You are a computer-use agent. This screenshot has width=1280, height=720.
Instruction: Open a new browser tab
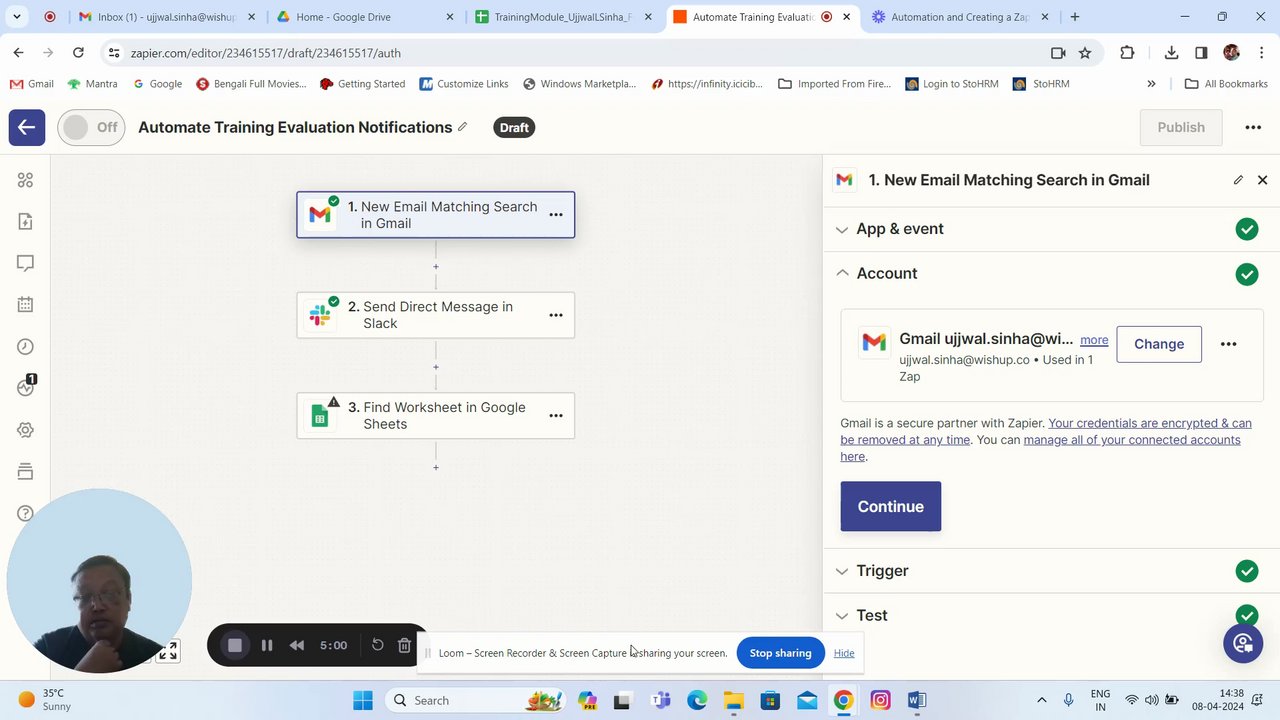[x=1075, y=17]
